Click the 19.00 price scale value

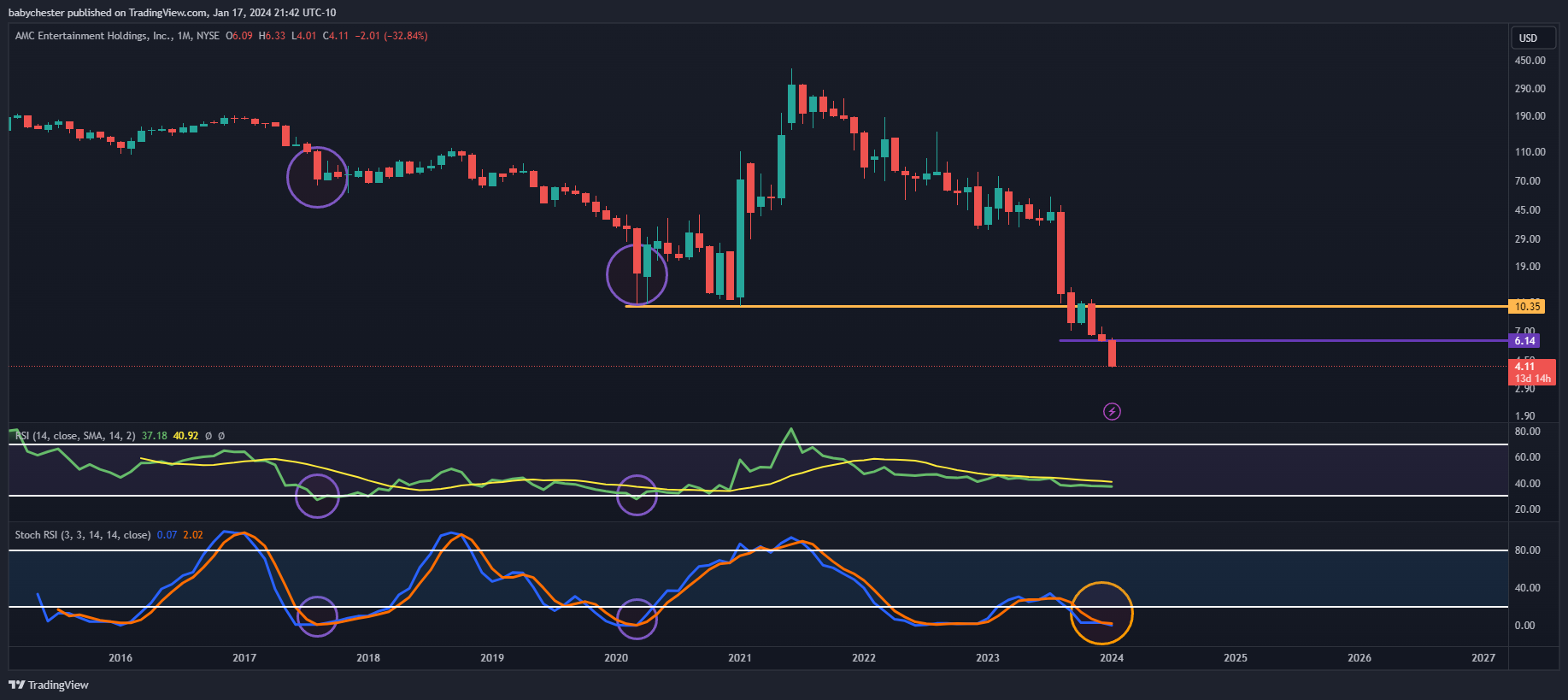point(1527,267)
